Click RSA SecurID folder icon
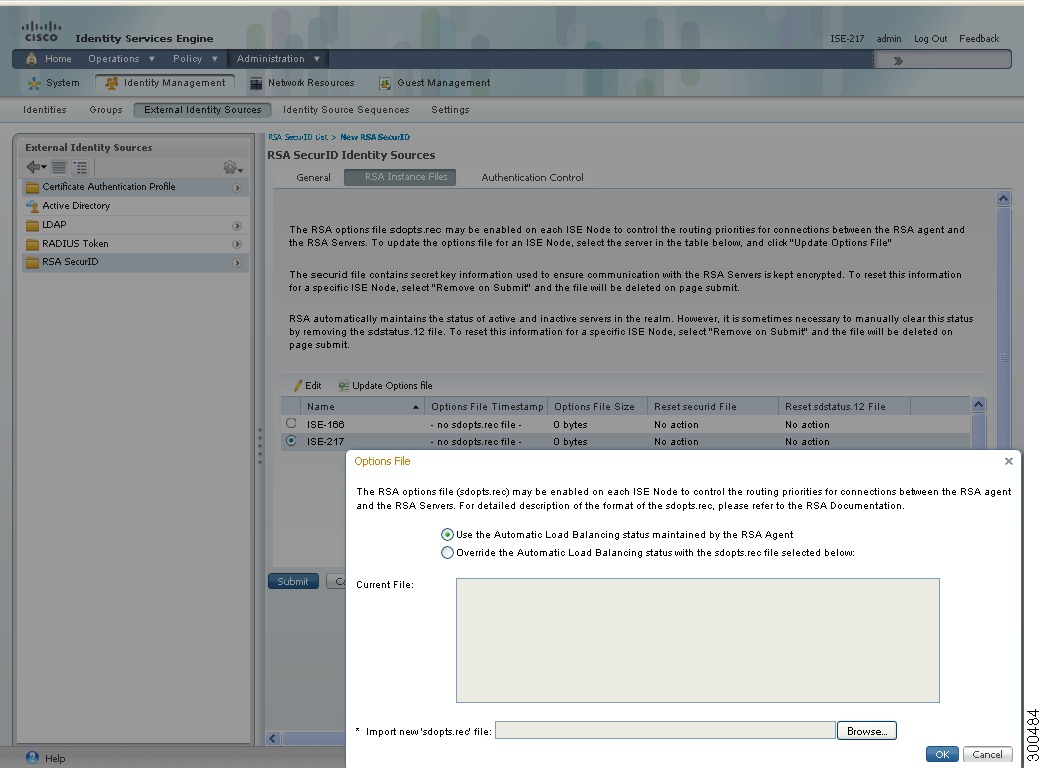 coord(32,262)
